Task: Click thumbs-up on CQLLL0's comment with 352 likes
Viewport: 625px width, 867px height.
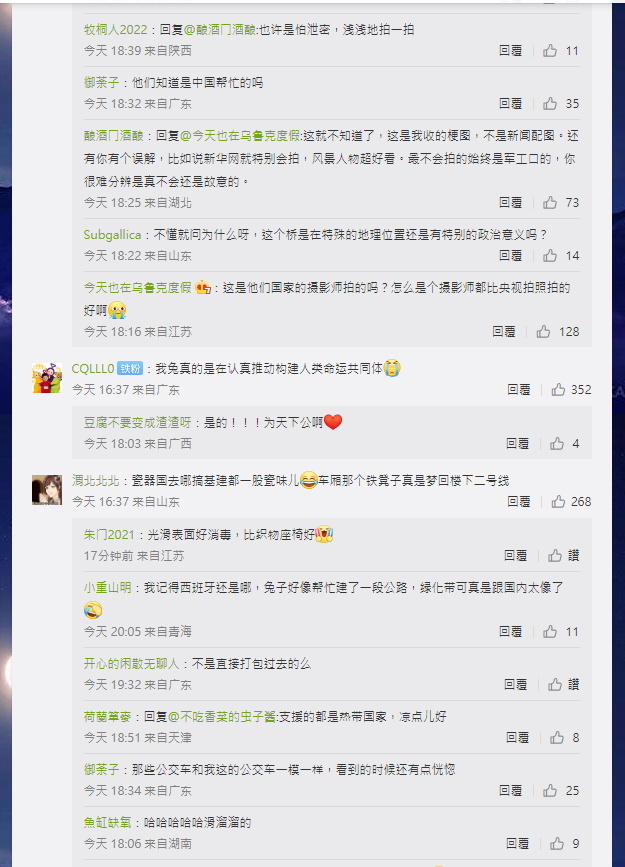Action: (x=558, y=390)
